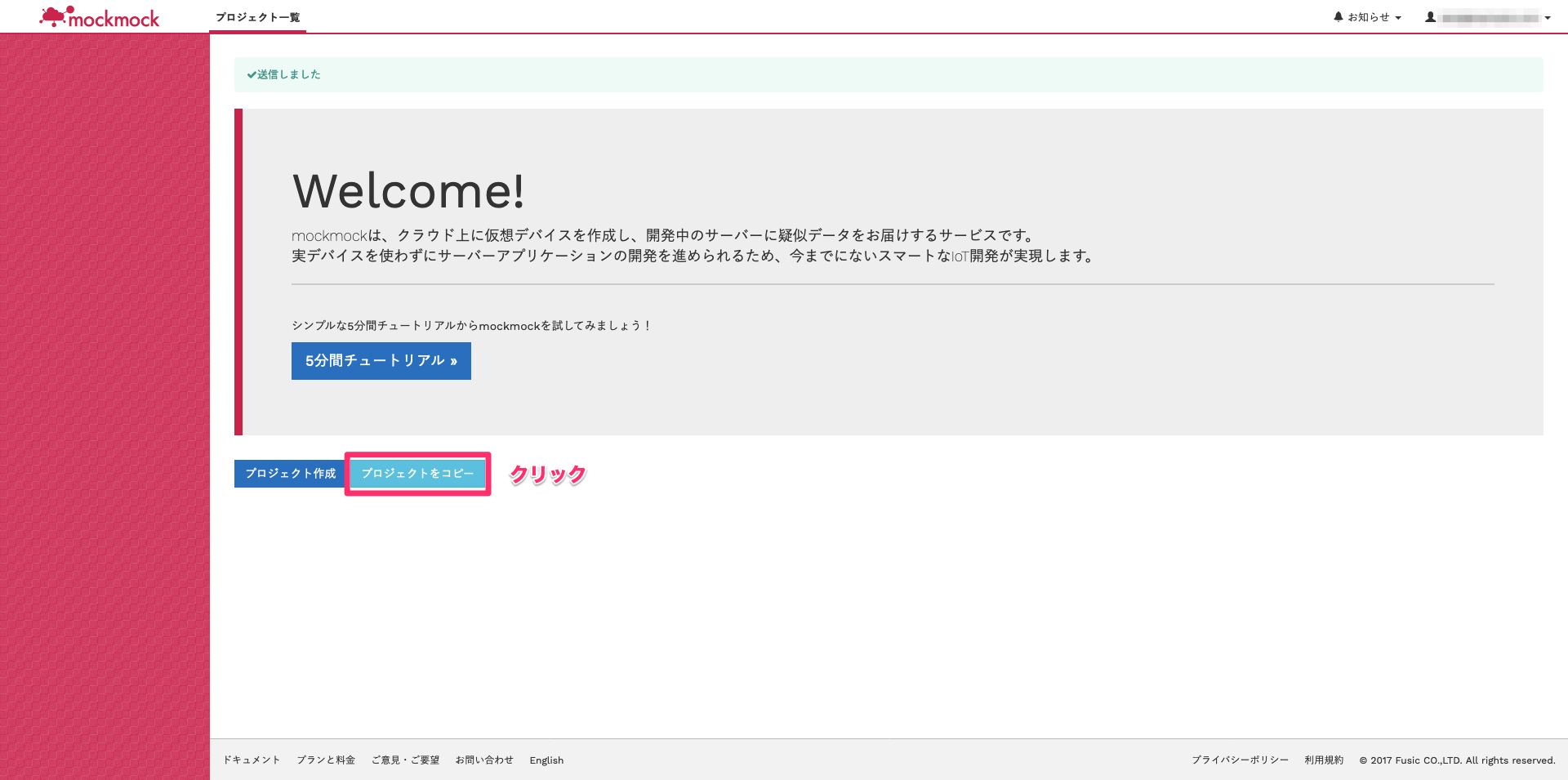Switch to the プロジェクト一覧 tab

coord(257,16)
